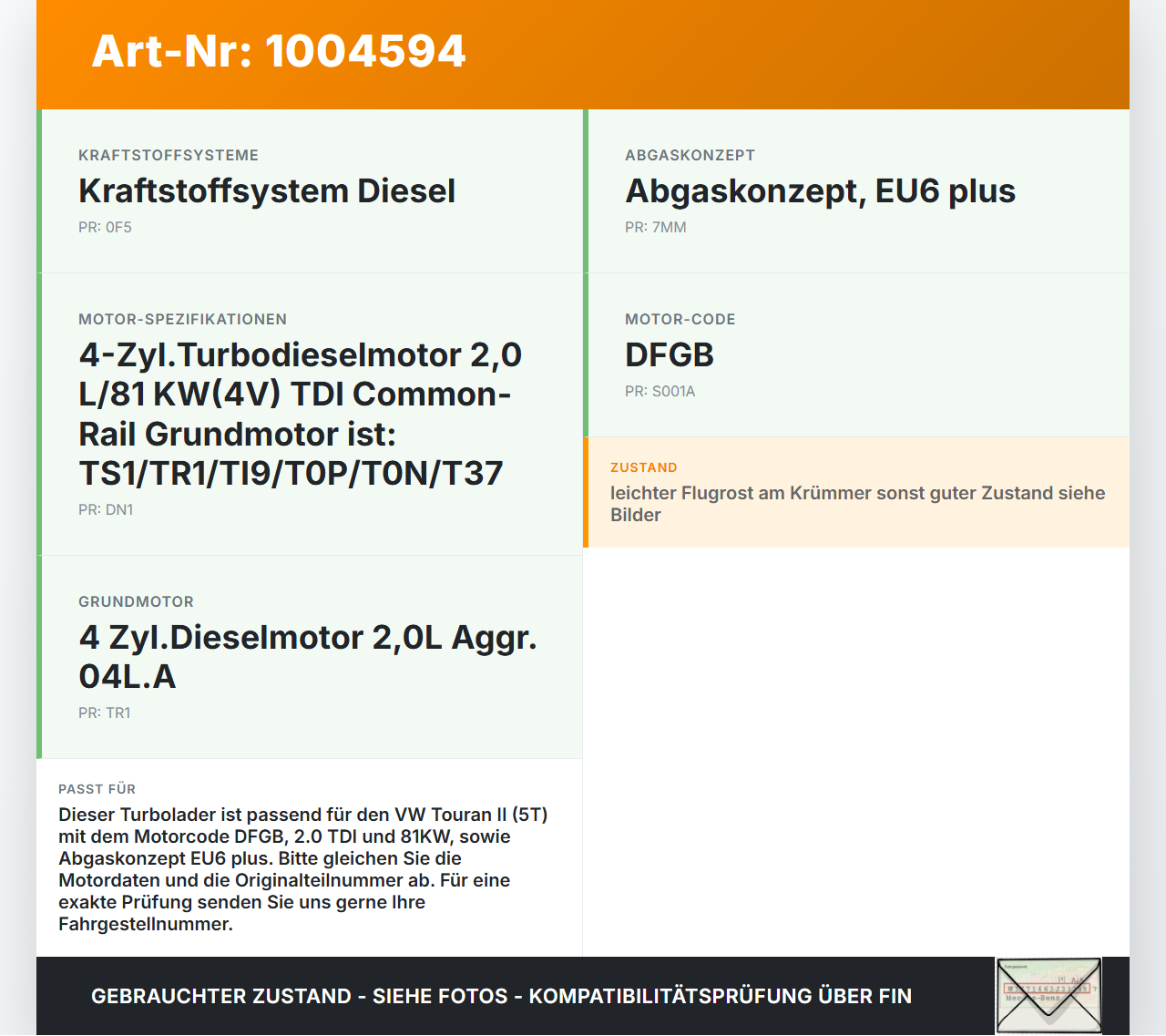Click the GEBRAUCHTER ZUSTAND footer banner
The height and width of the screenshot is (1036, 1166).
501,996
